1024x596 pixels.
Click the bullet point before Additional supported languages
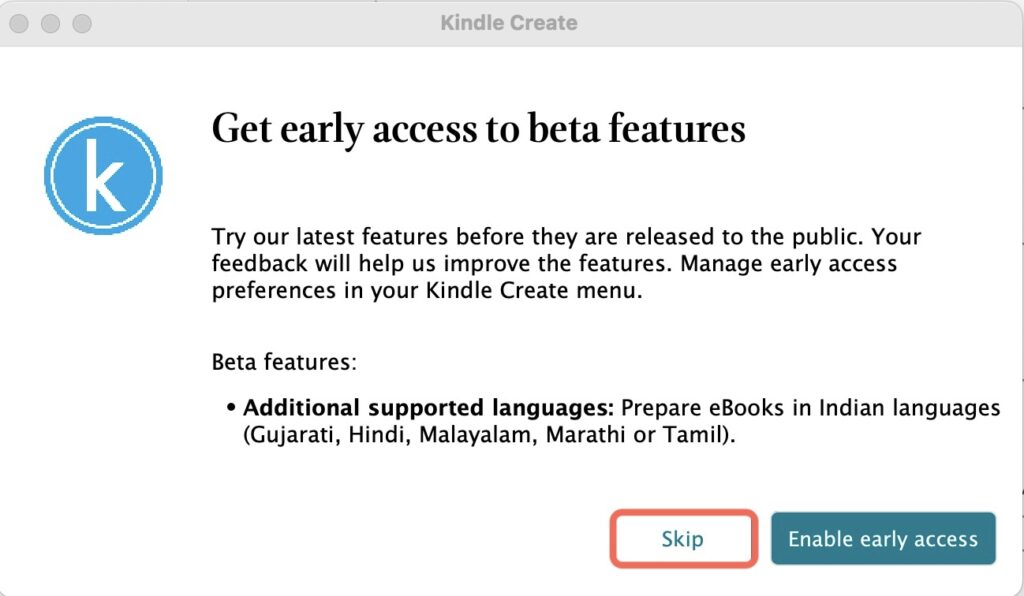click(231, 408)
